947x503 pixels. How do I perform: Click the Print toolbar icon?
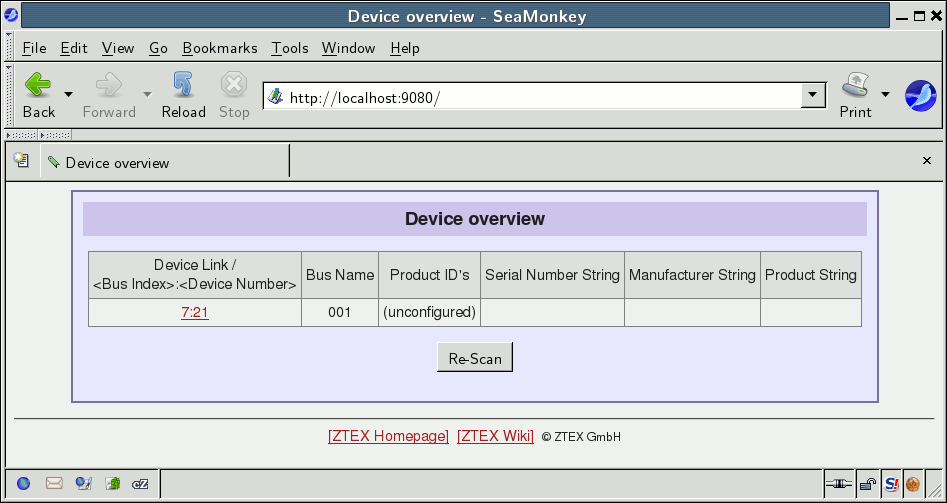855,95
